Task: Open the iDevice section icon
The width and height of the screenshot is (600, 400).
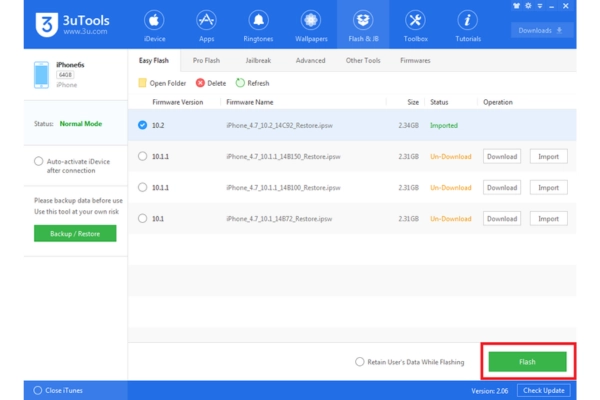Action: (153, 21)
